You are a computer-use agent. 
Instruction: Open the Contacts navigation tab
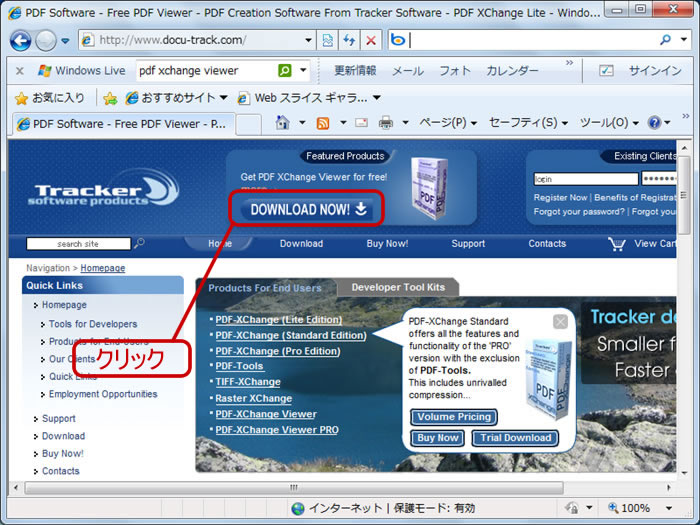pyautogui.click(x=547, y=244)
